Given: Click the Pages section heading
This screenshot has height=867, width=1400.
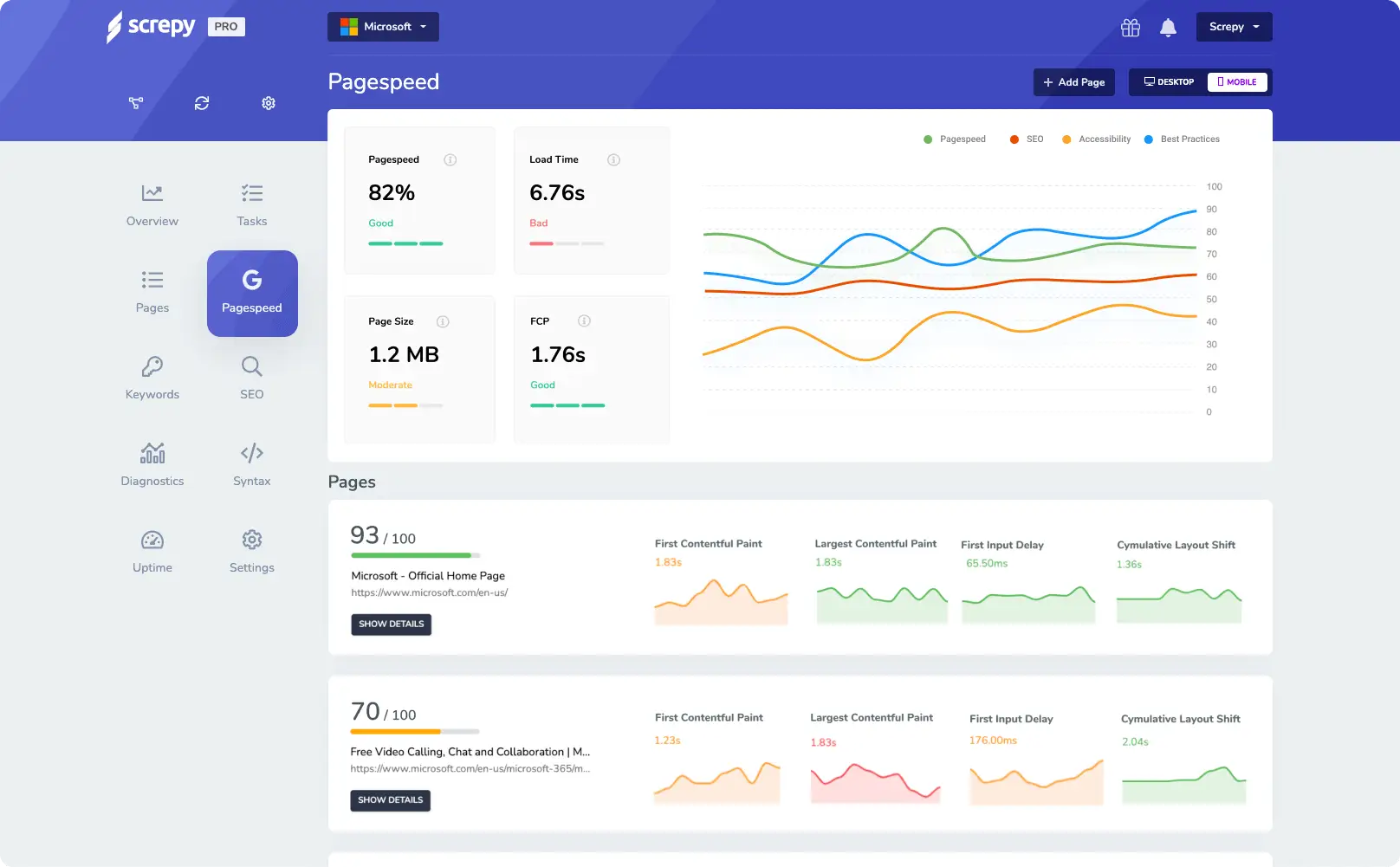Looking at the screenshot, I should pos(352,482).
